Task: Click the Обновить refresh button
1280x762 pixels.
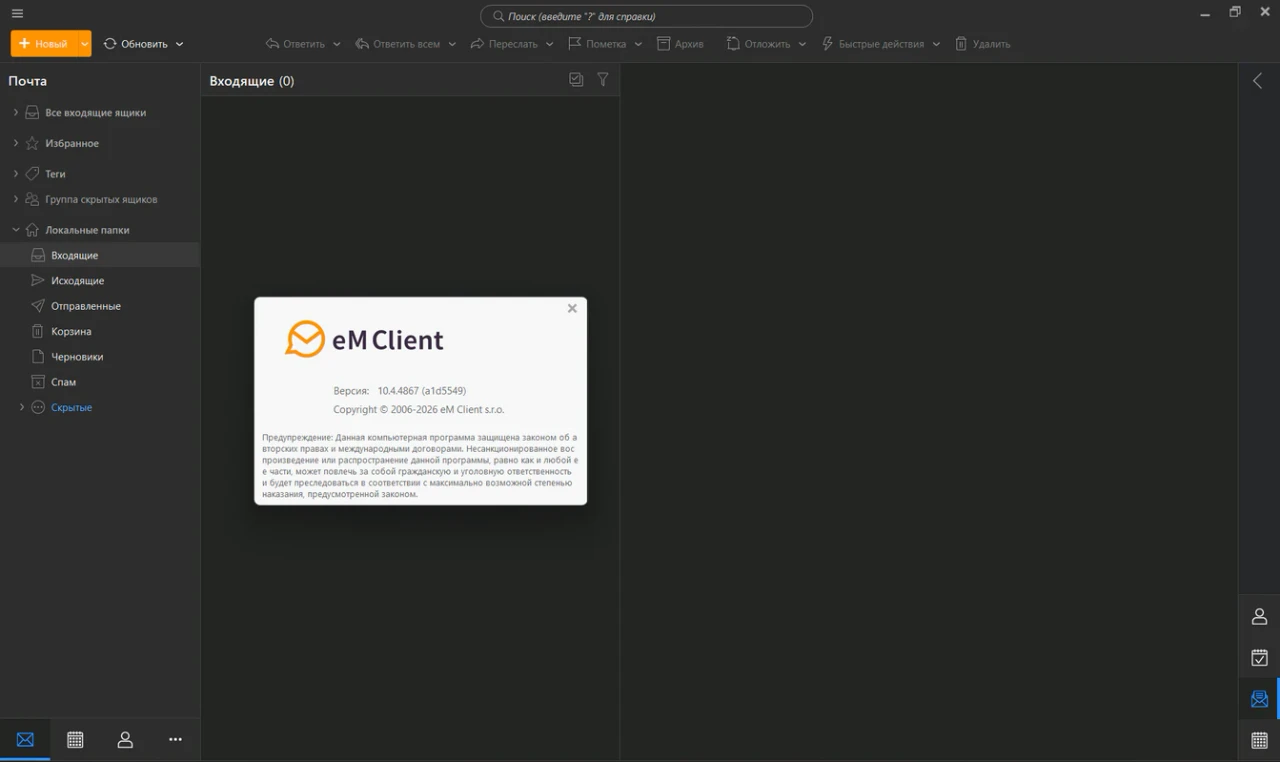Action: click(x=135, y=44)
